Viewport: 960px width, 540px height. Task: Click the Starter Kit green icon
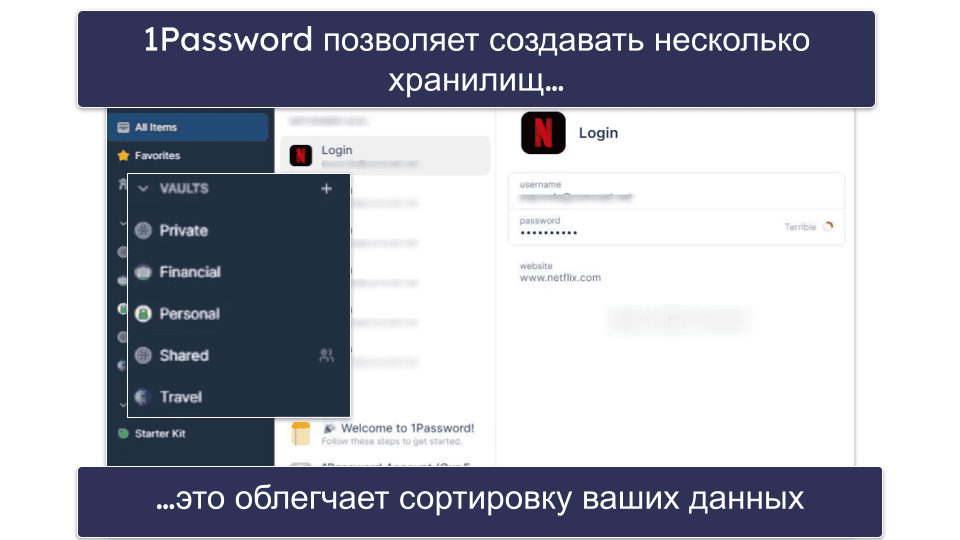tap(123, 433)
